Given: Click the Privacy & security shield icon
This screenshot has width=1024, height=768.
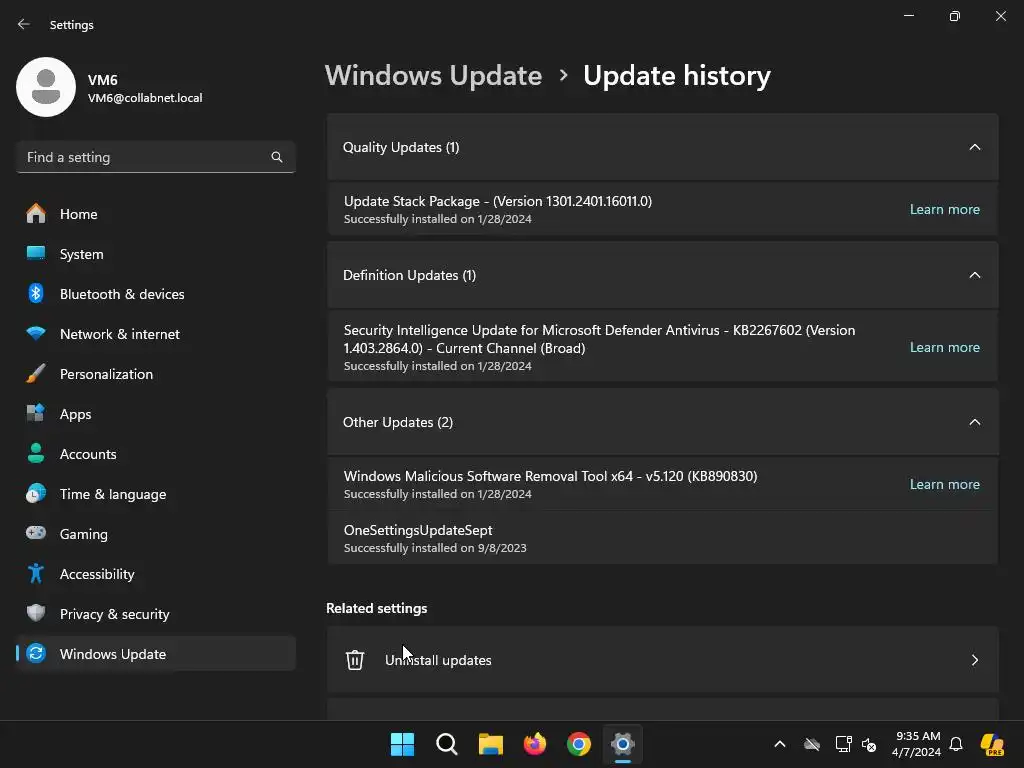Looking at the screenshot, I should pos(36,613).
